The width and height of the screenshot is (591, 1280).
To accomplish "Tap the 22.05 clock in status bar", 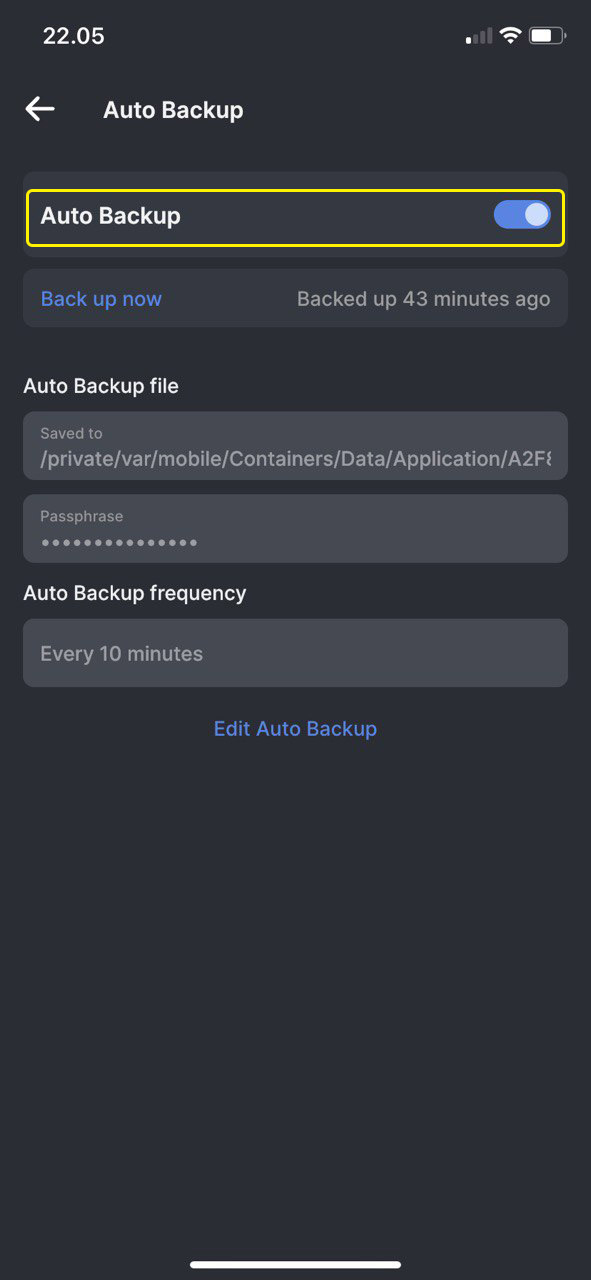I will pos(73,36).
